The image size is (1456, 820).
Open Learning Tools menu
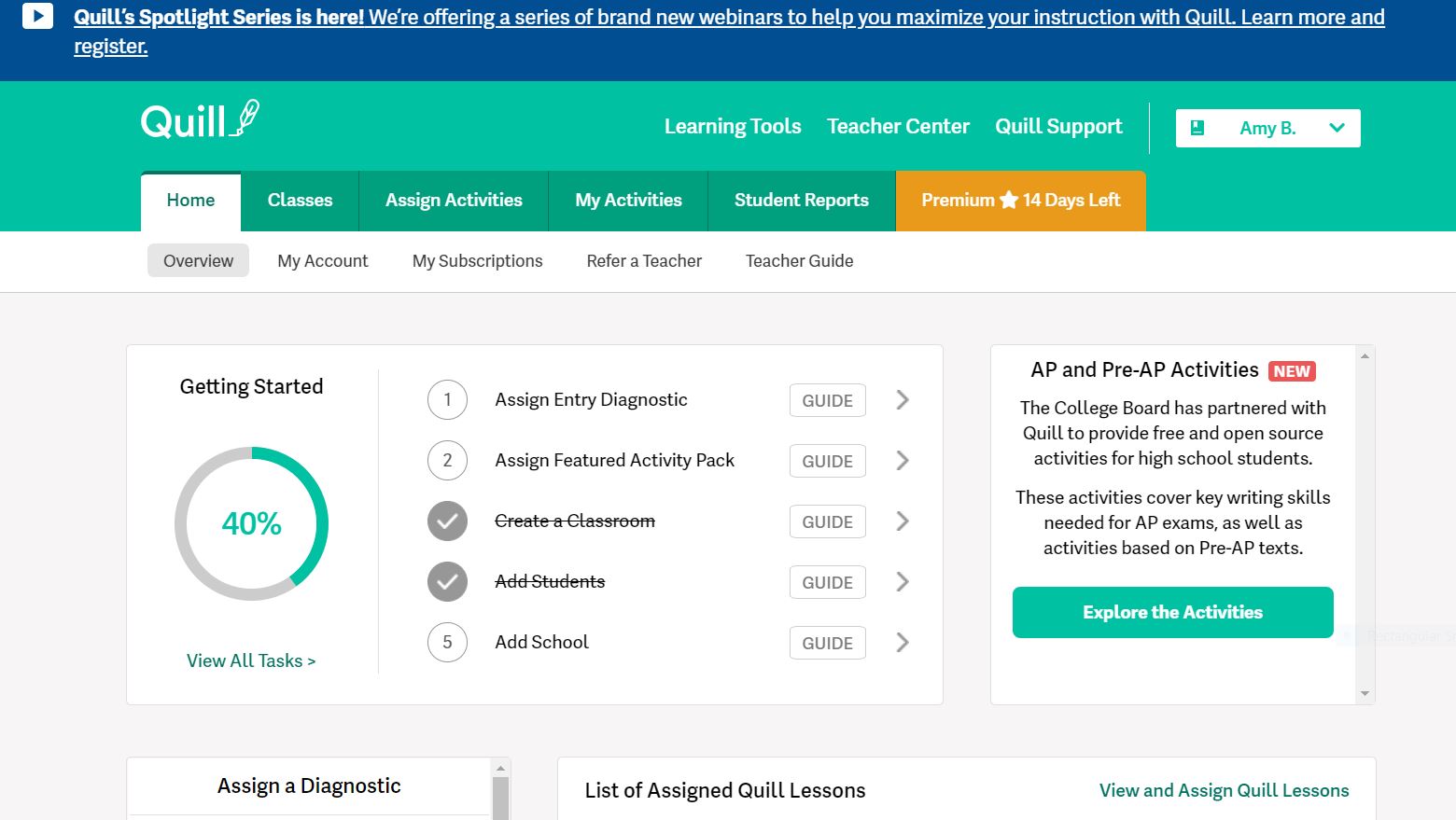[x=733, y=127]
